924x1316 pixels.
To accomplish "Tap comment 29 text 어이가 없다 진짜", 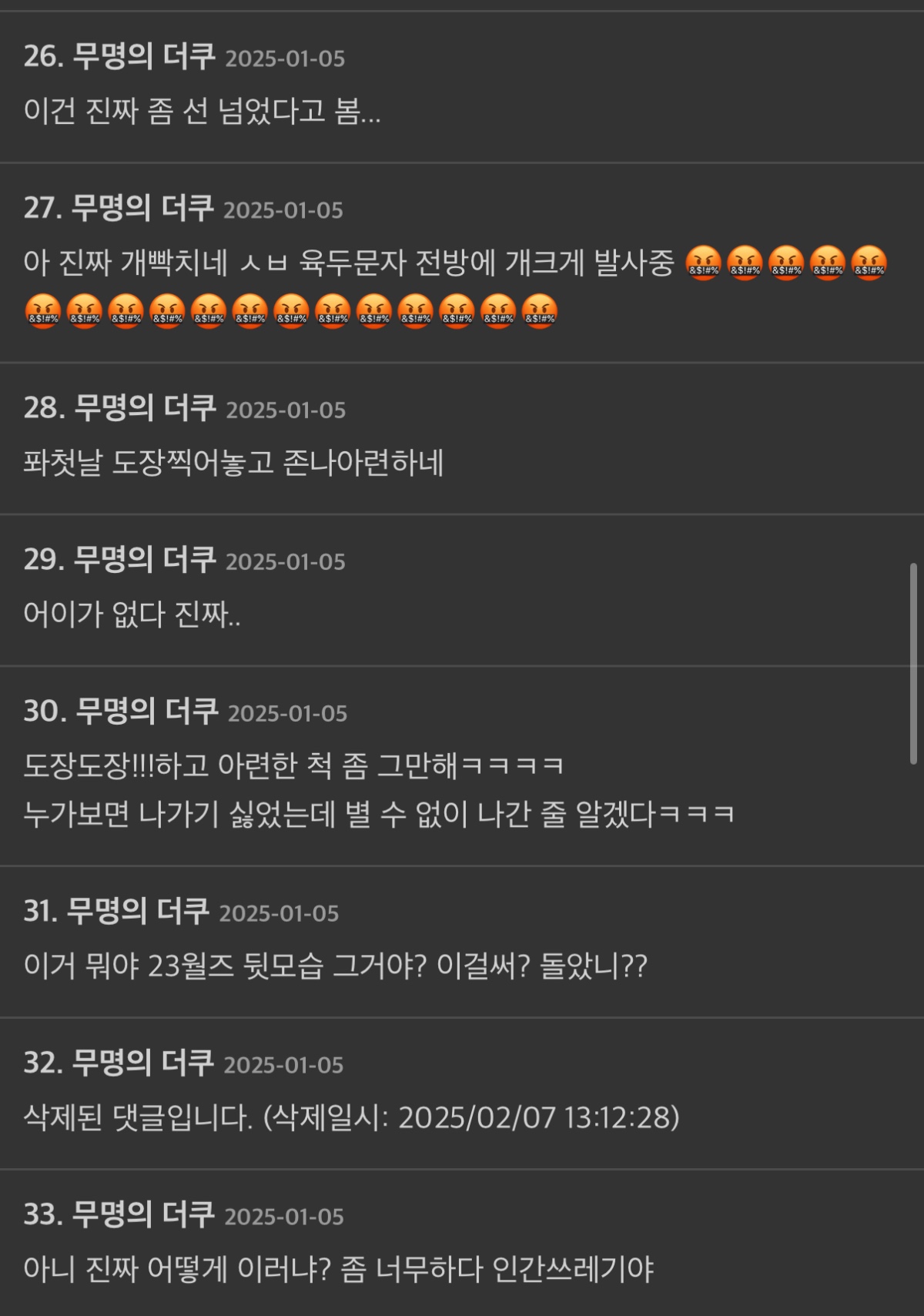I will tap(132, 614).
